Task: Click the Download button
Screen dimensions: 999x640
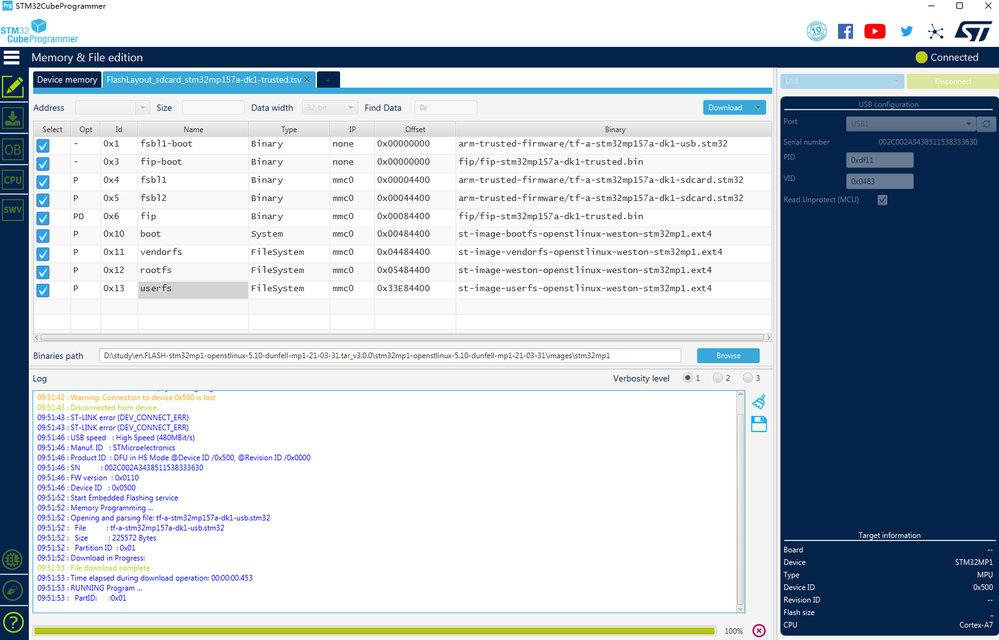Action: (x=726, y=108)
